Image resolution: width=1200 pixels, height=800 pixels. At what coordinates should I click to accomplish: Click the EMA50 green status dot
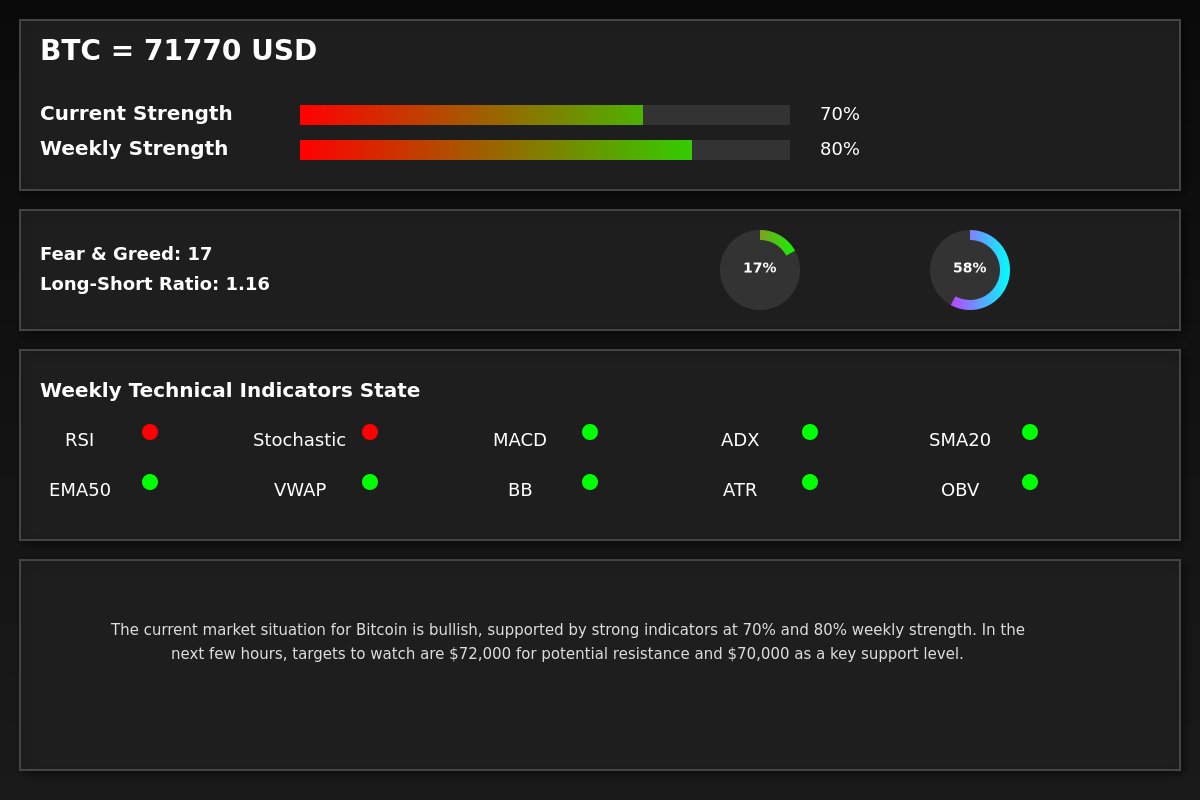point(150,482)
